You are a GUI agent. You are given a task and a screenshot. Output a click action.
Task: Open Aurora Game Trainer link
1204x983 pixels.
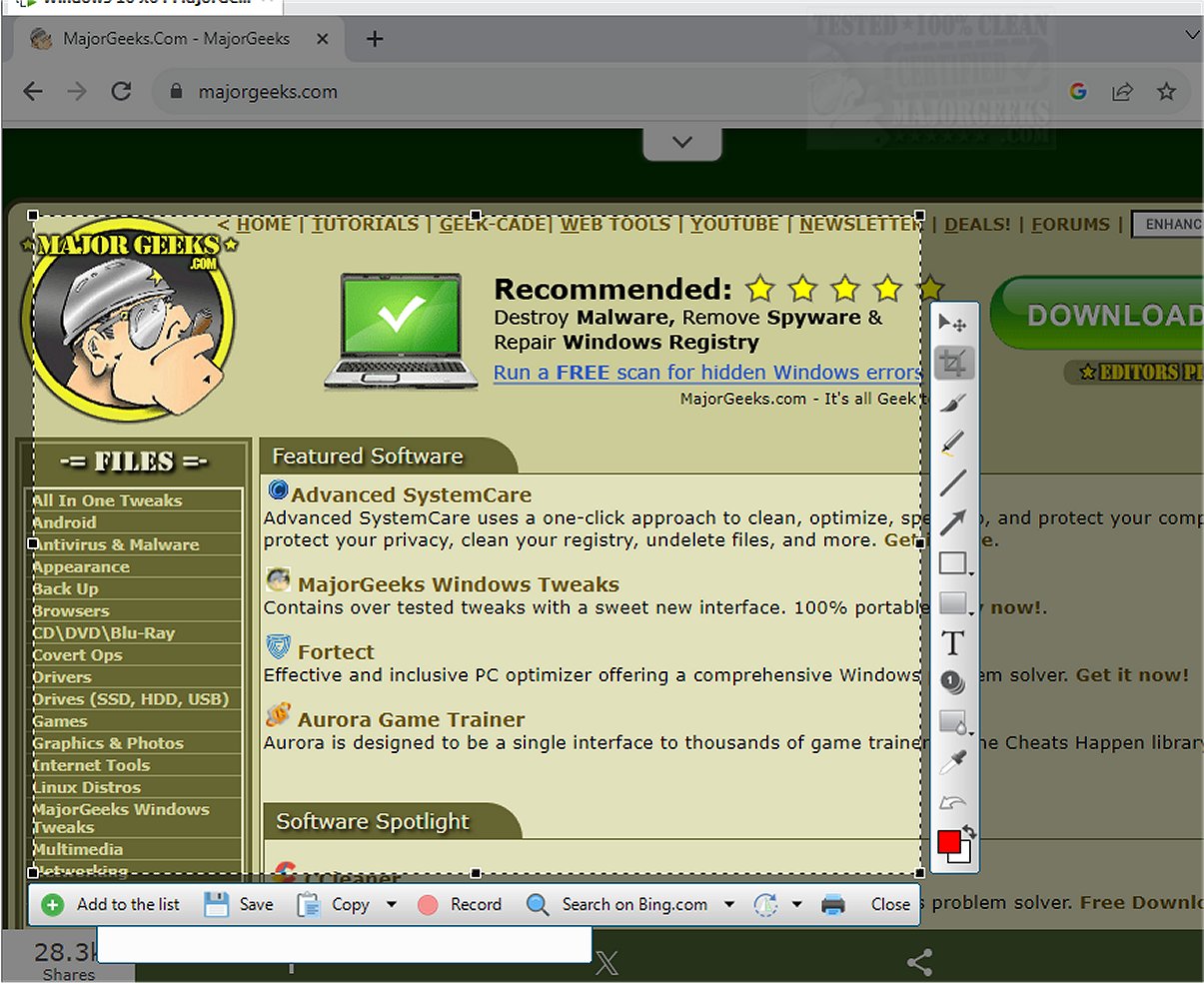pyautogui.click(x=411, y=719)
